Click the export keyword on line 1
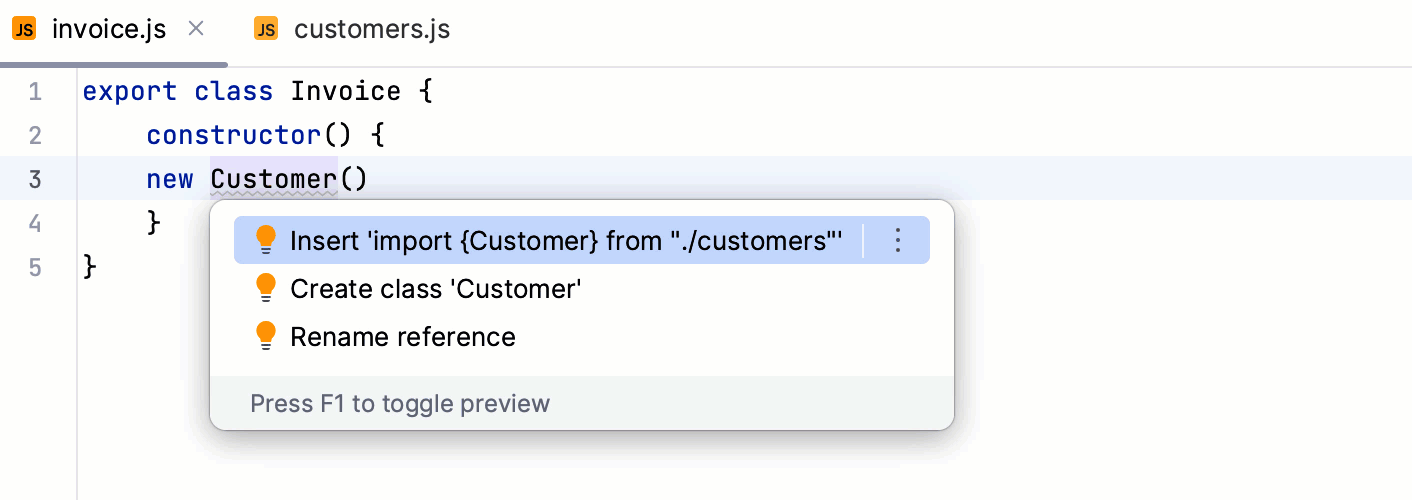 130,92
